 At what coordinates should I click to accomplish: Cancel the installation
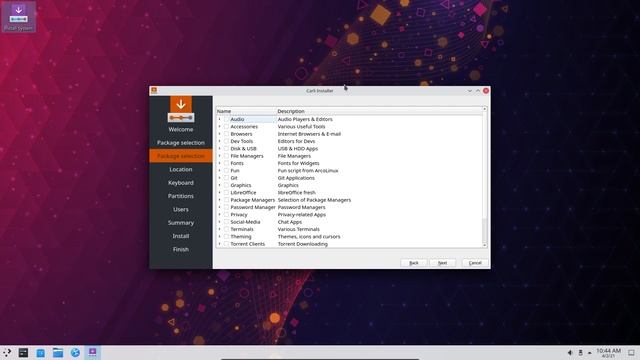pos(475,263)
